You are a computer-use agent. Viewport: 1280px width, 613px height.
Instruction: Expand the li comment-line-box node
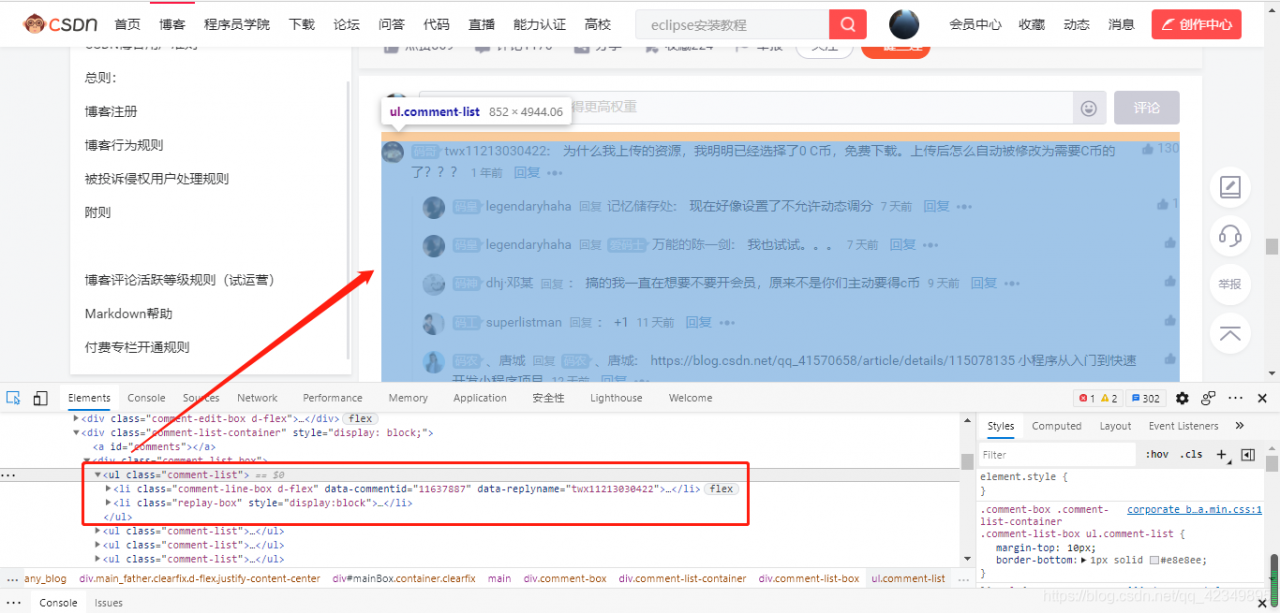[x=108, y=489]
